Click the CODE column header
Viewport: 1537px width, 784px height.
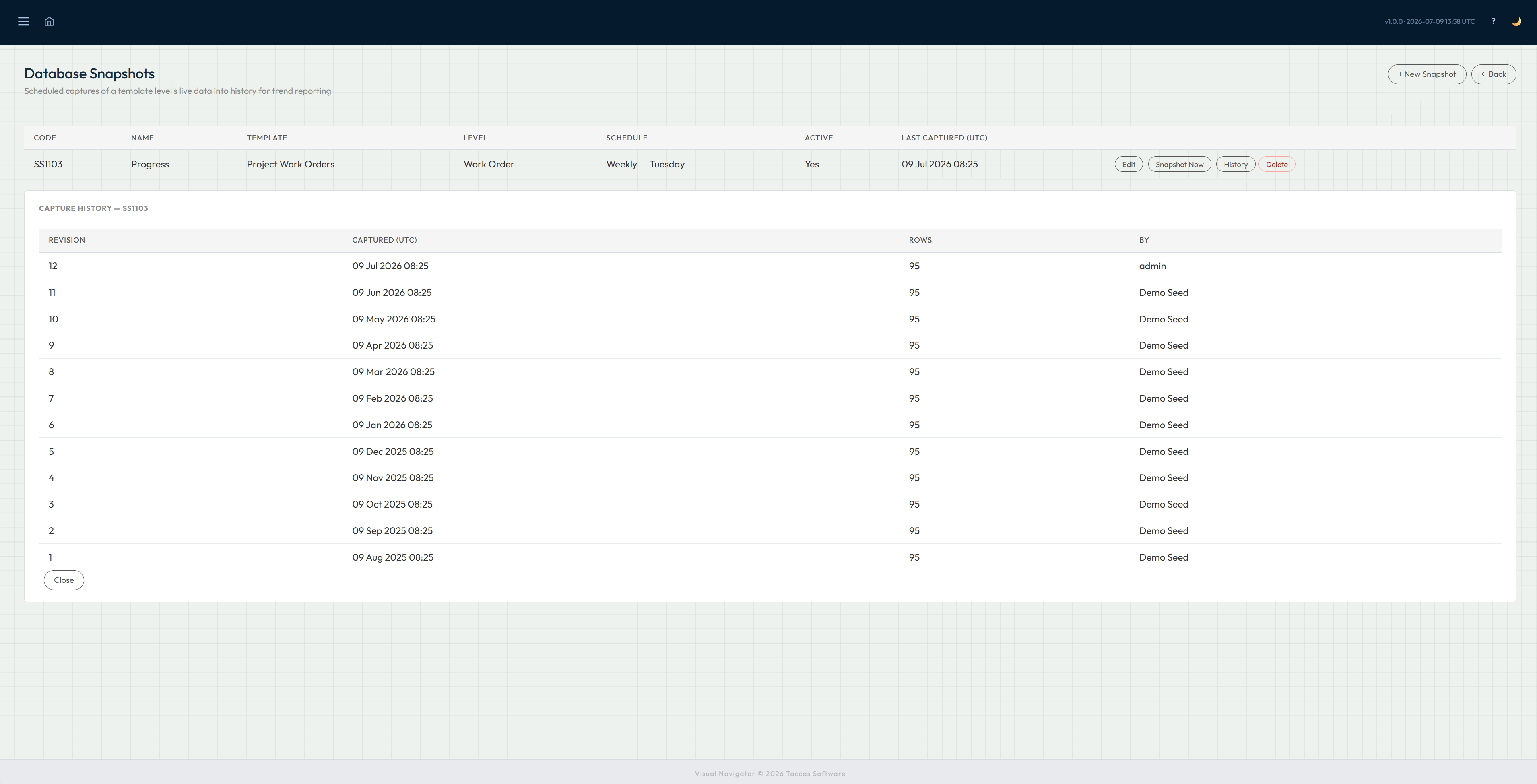coord(45,138)
